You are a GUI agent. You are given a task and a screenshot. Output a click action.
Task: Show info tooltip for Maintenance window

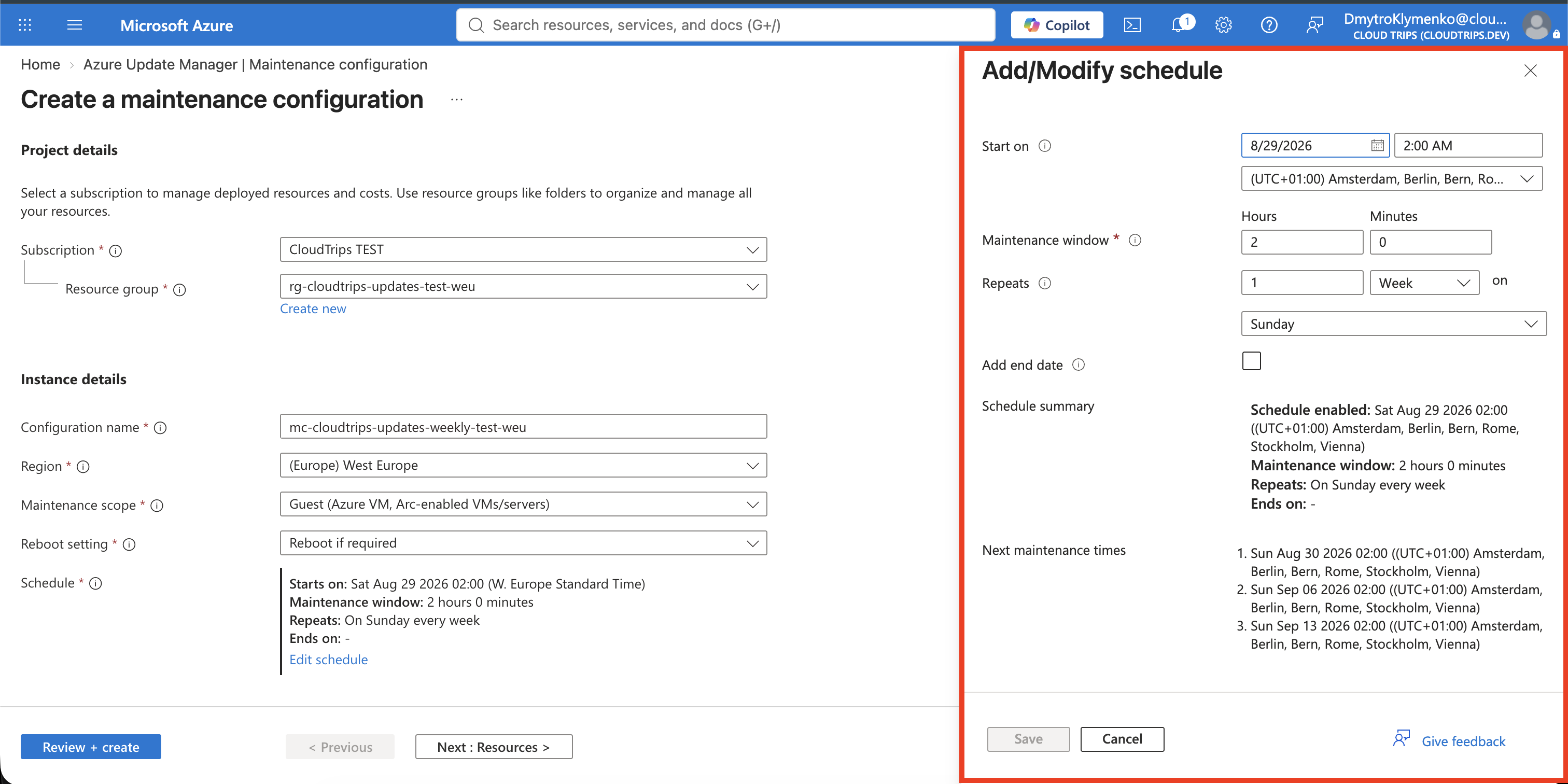pyautogui.click(x=1135, y=240)
